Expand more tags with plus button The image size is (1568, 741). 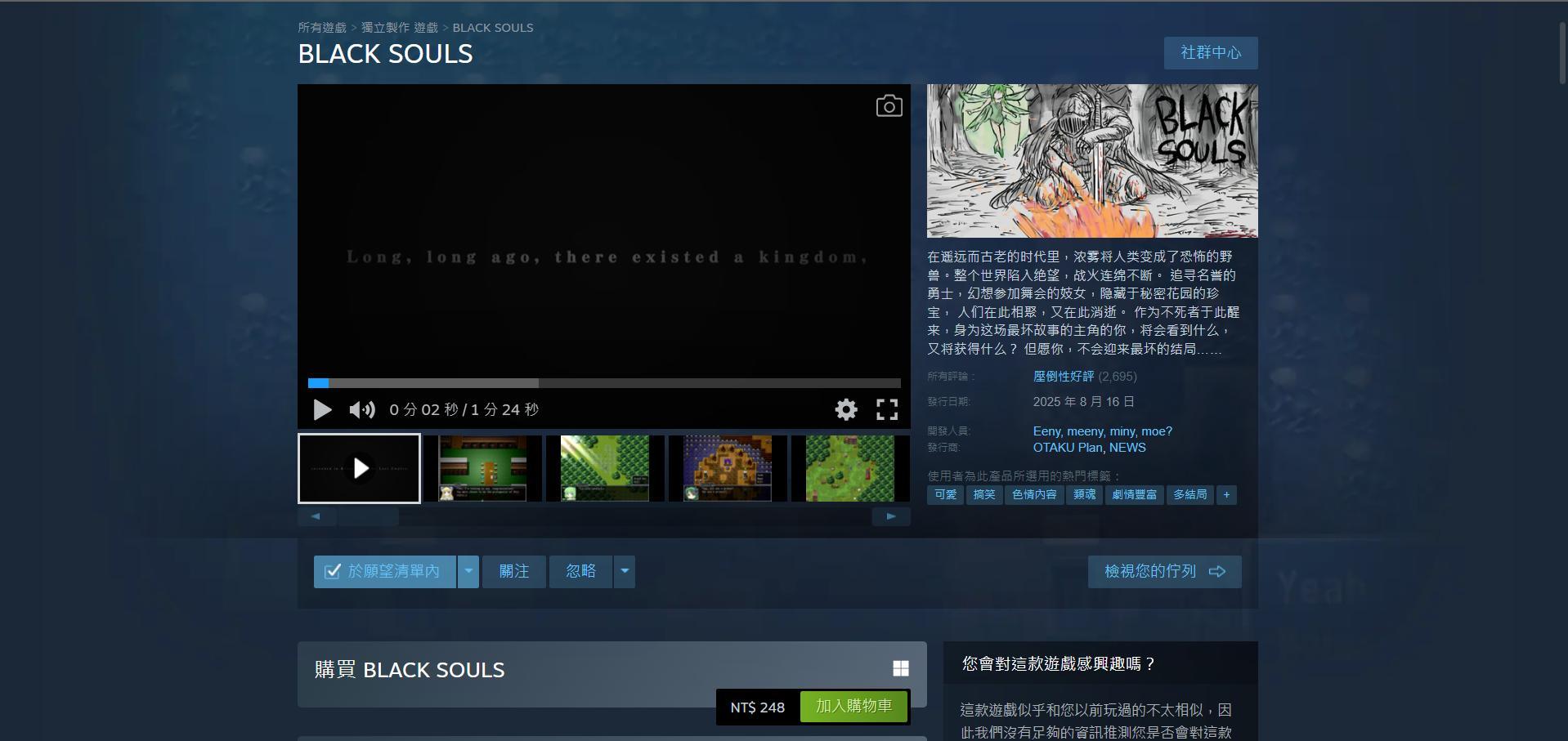pyautogui.click(x=1226, y=495)
